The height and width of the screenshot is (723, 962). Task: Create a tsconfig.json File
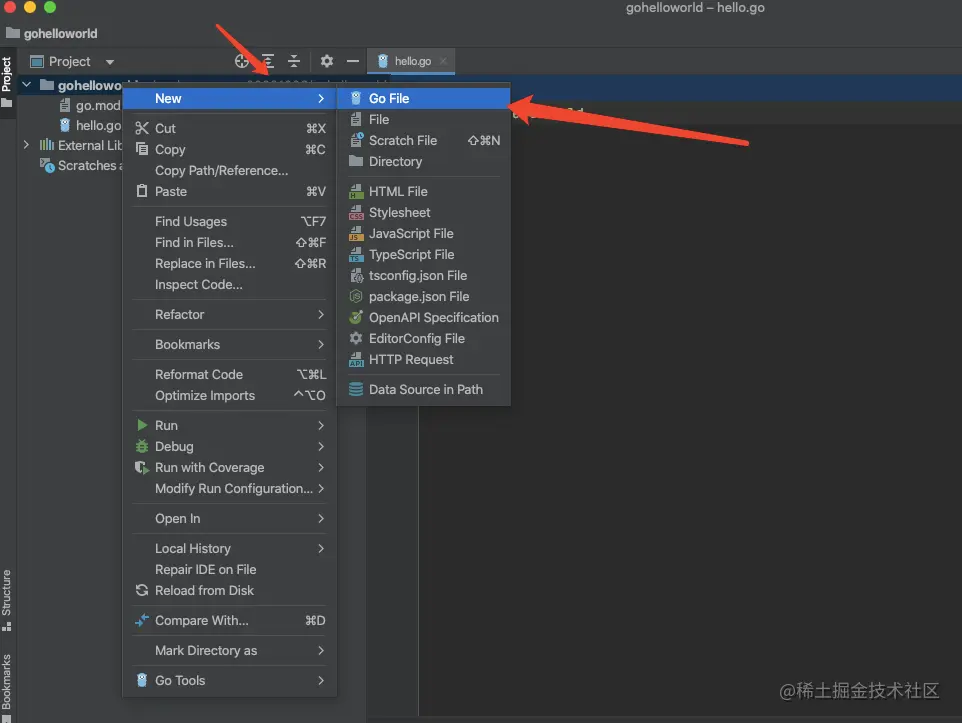click(424, 276)
